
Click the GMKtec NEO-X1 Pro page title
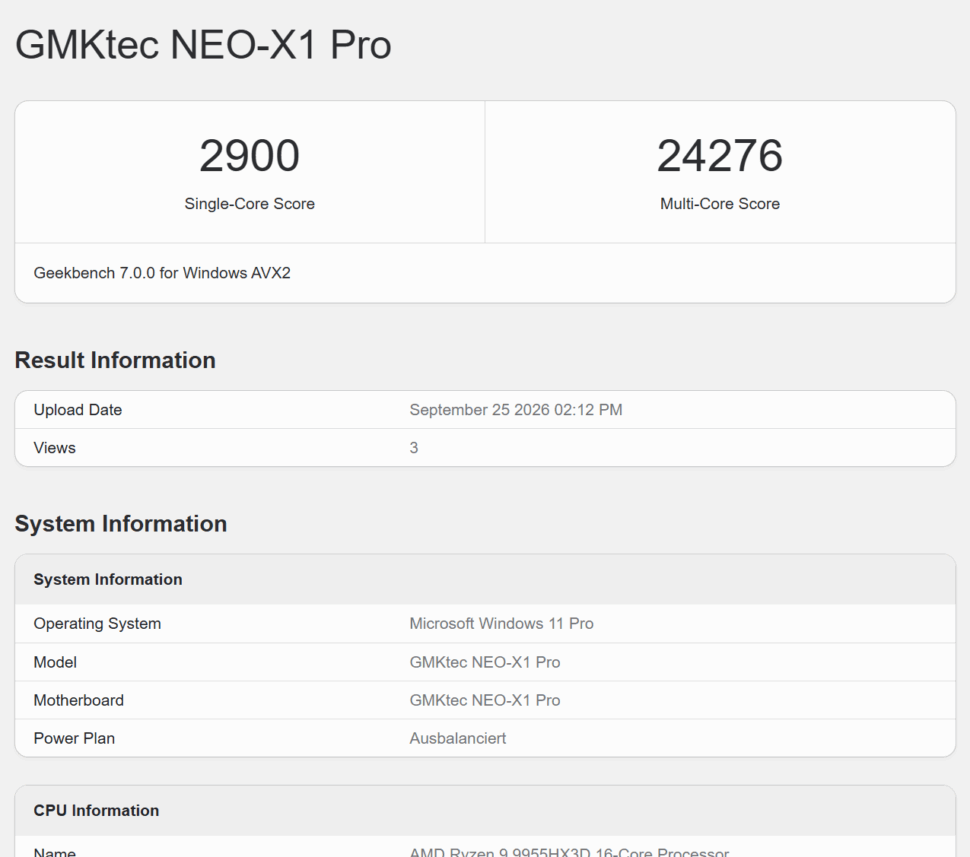click(203, 45)
